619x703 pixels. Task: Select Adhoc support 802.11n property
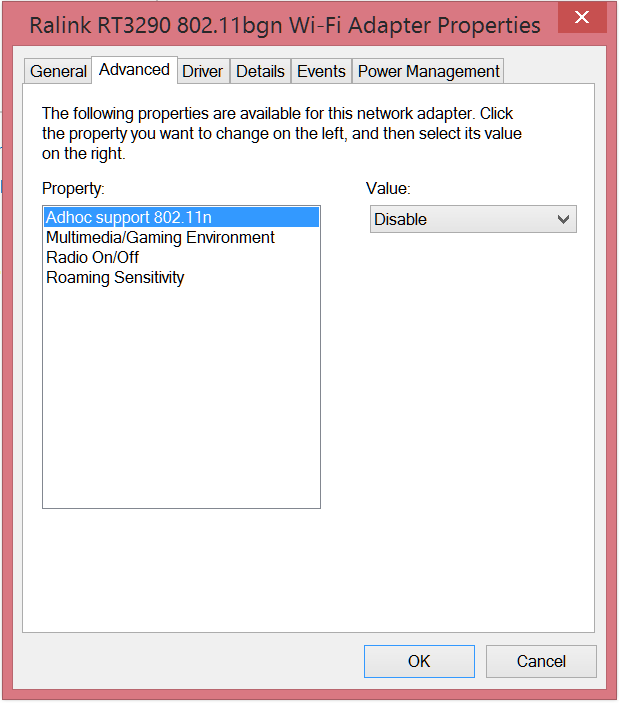(182, 217)
